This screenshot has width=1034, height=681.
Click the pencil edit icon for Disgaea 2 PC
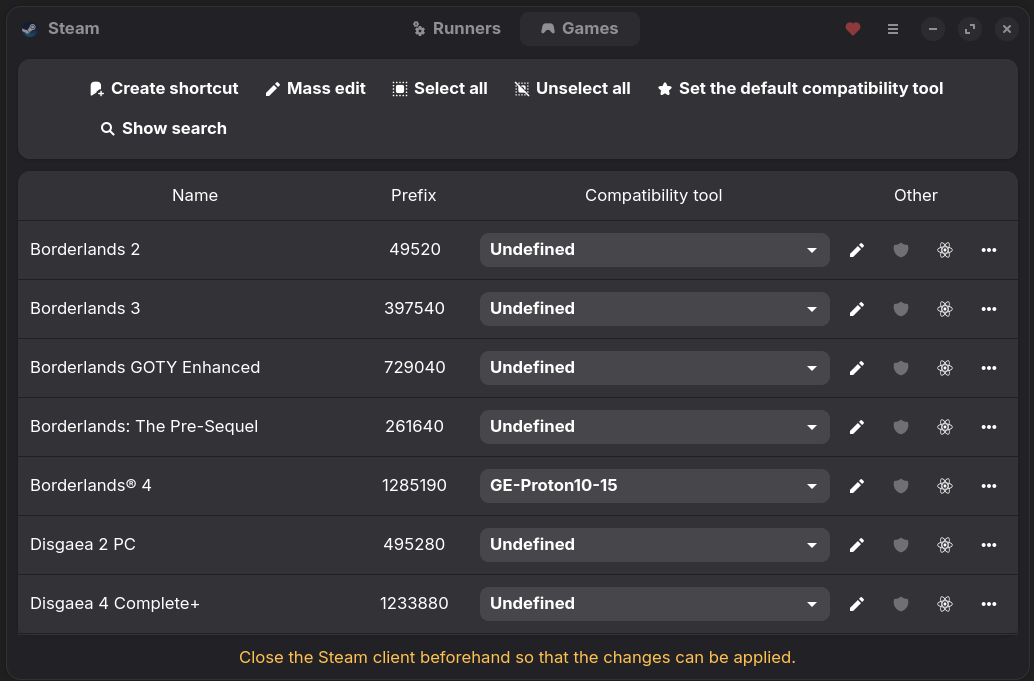coord(856,545)
